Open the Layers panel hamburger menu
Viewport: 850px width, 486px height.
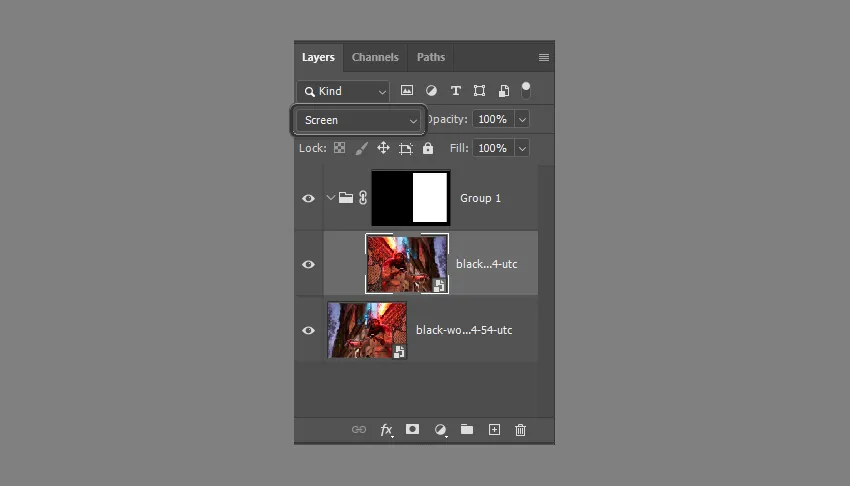pyautogui.click(x=544, y=58)
